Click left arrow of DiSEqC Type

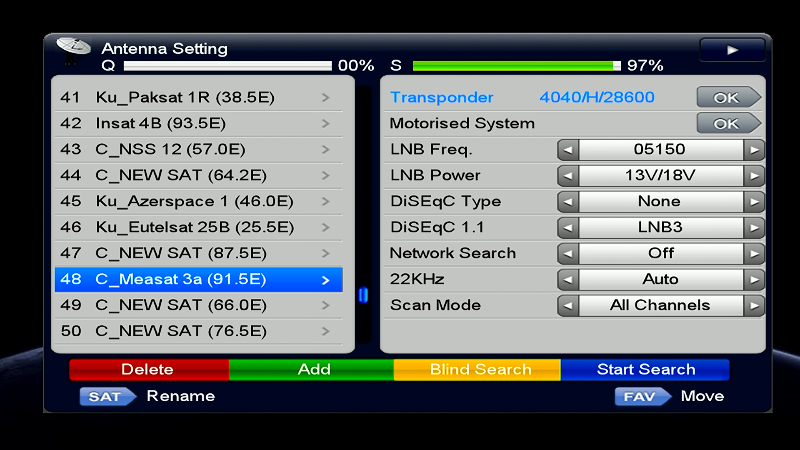tap(568, 202)
